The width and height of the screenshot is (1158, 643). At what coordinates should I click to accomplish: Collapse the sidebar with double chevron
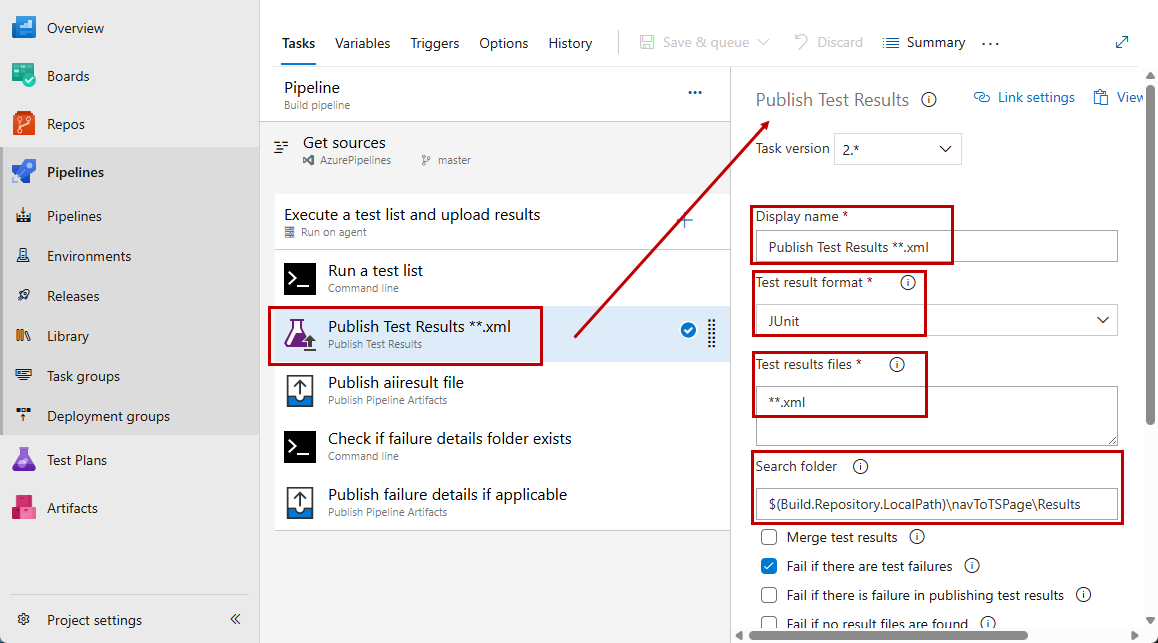pos(235,619)
